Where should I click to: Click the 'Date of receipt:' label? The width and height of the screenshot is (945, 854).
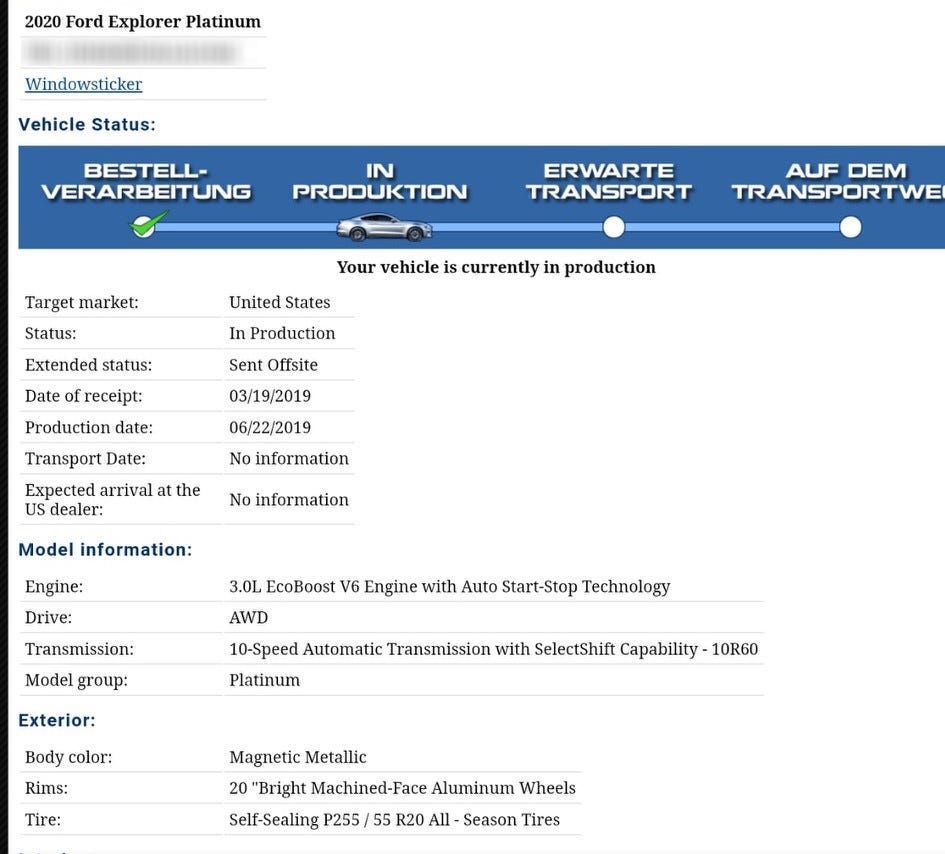coord(84,396)
